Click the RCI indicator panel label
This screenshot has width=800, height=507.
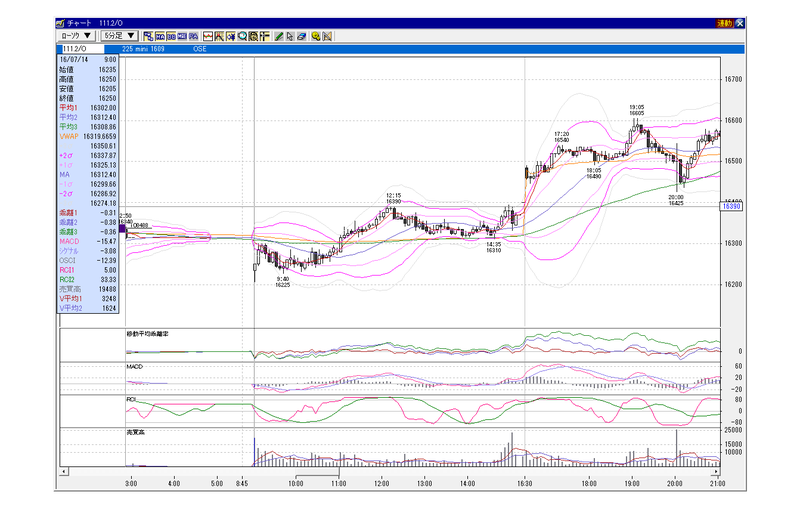132,399
